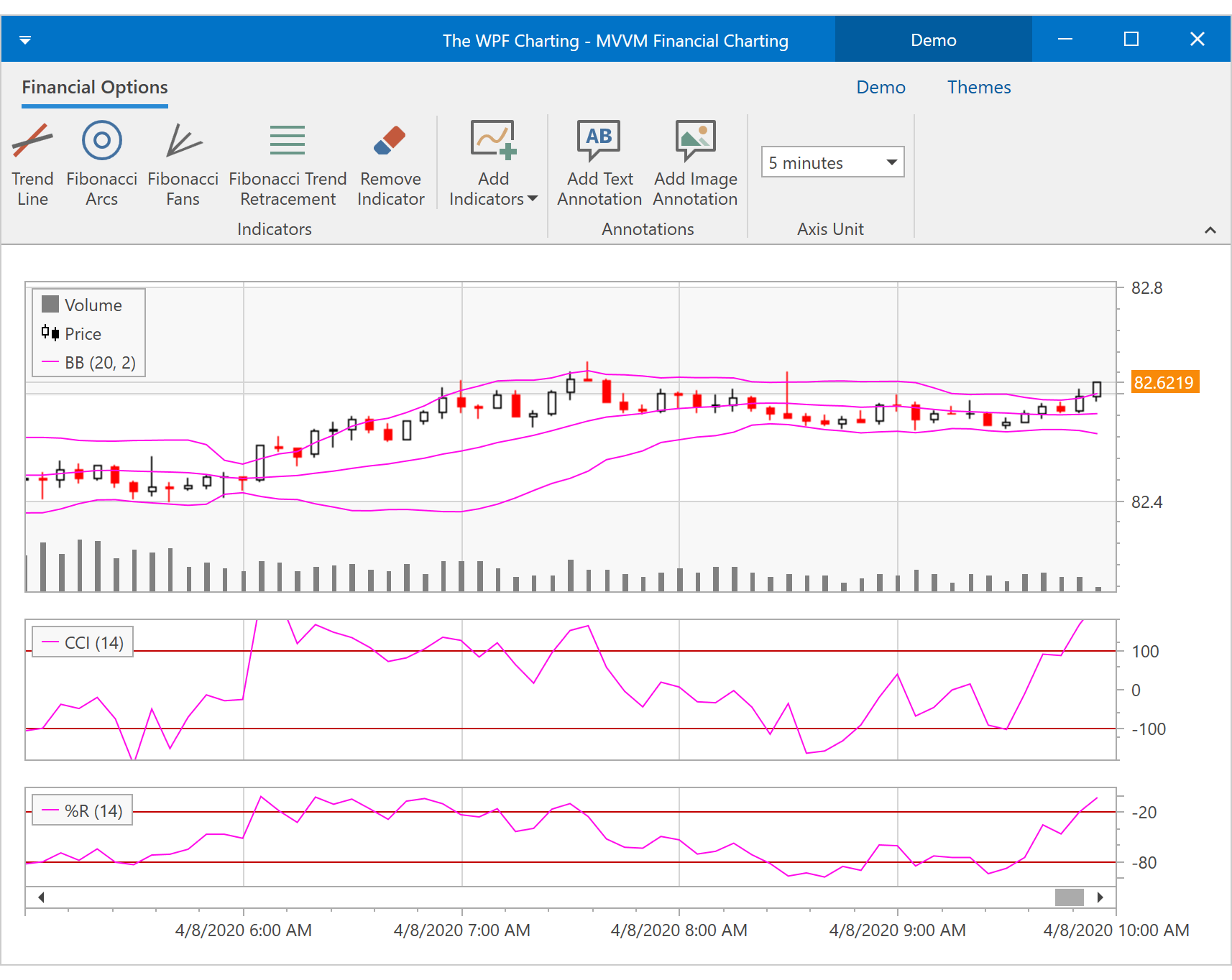1232x980 pixels.
Task: Click the Demo link in ribbon
Action: point(881,88)
